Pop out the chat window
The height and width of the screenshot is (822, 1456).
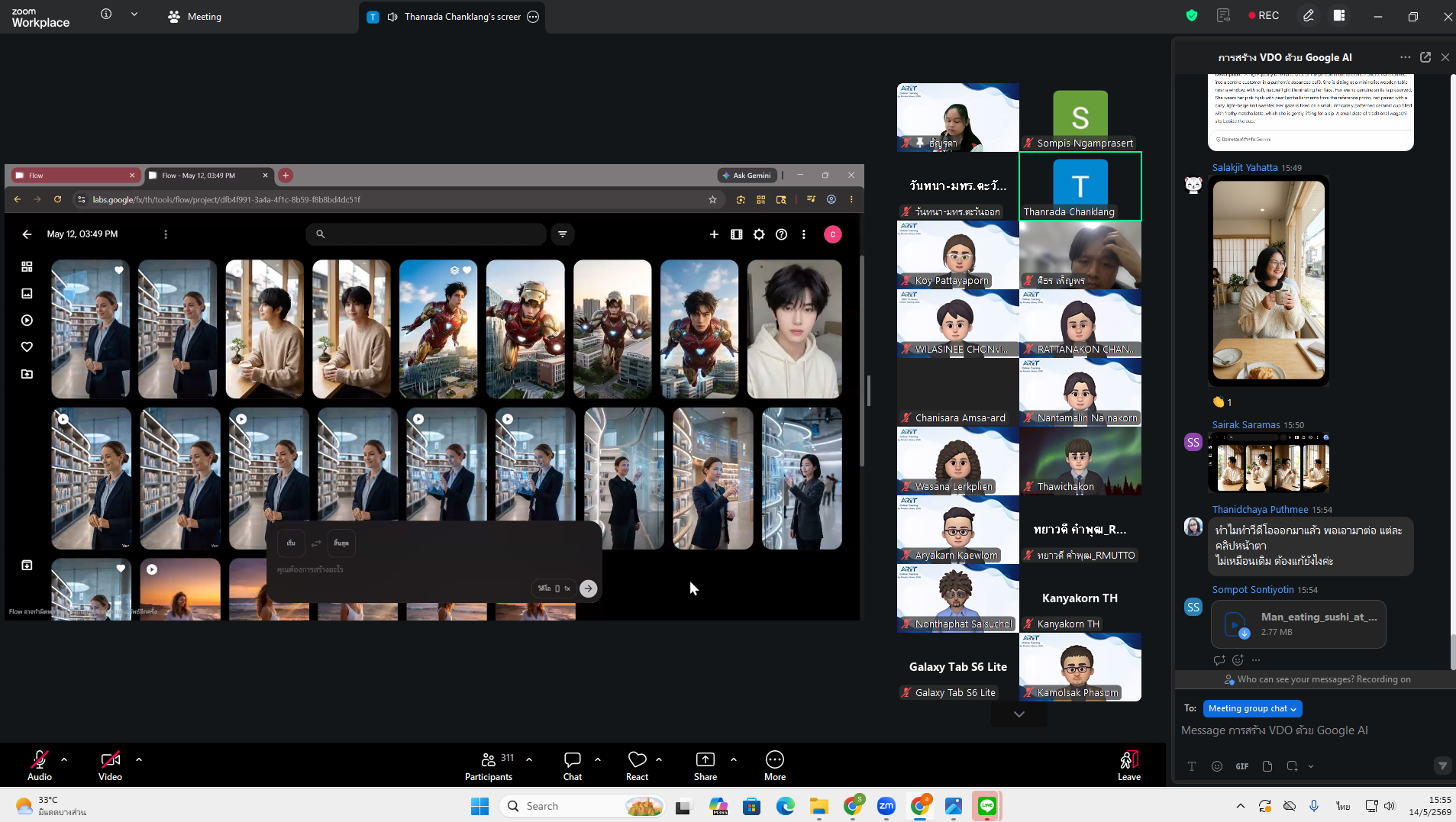(1425, 57)
